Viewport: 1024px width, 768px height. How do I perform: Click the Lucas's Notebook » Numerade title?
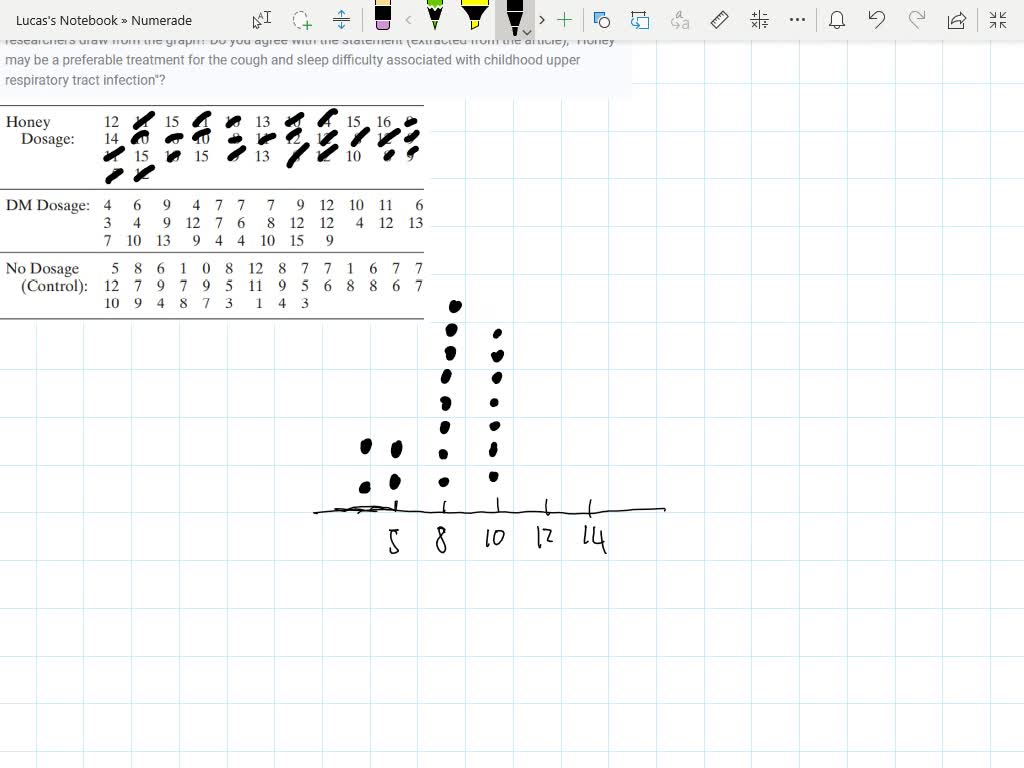tap(104, 20)
